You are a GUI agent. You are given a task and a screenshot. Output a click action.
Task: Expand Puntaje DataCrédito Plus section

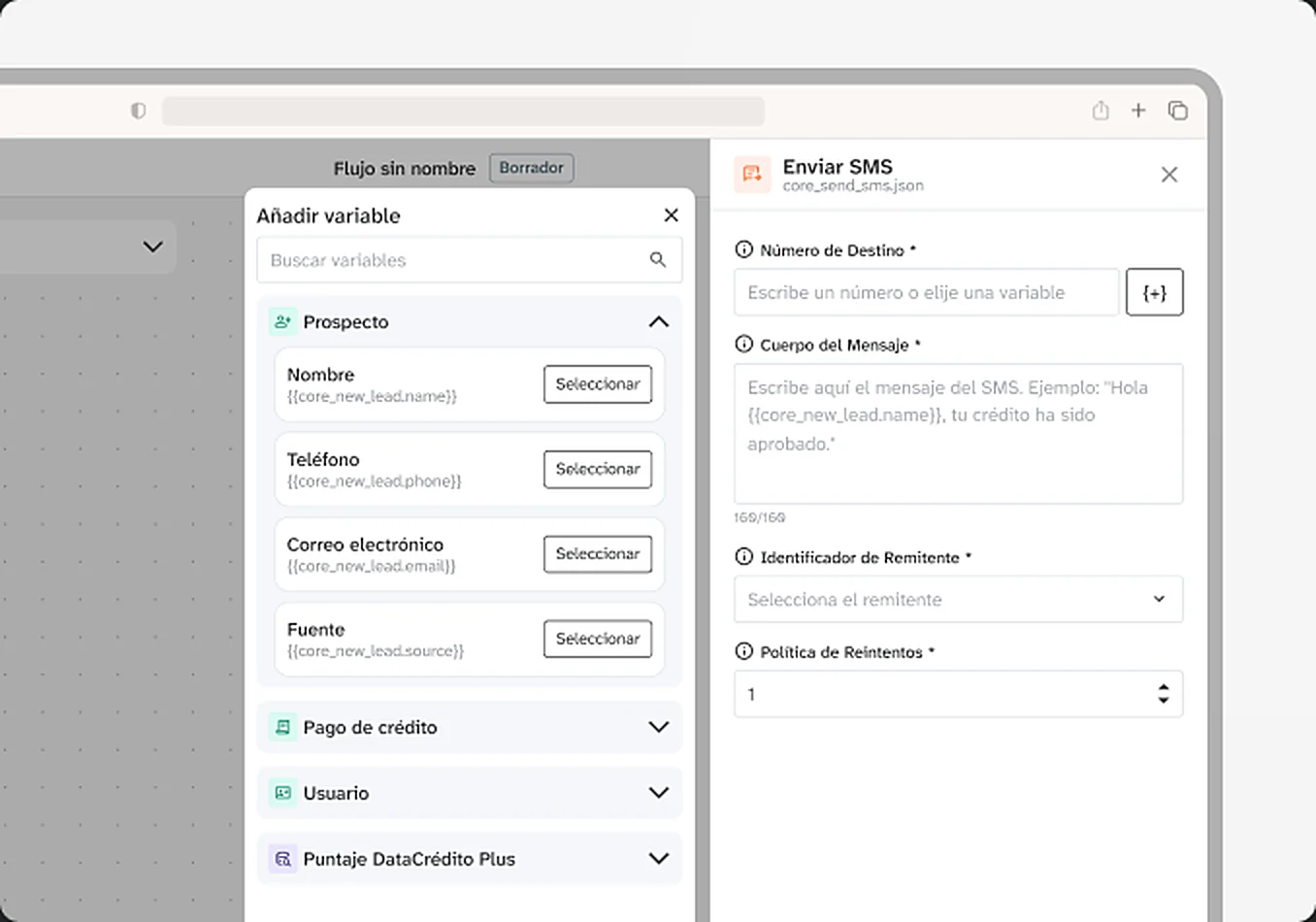click(659, 859)
